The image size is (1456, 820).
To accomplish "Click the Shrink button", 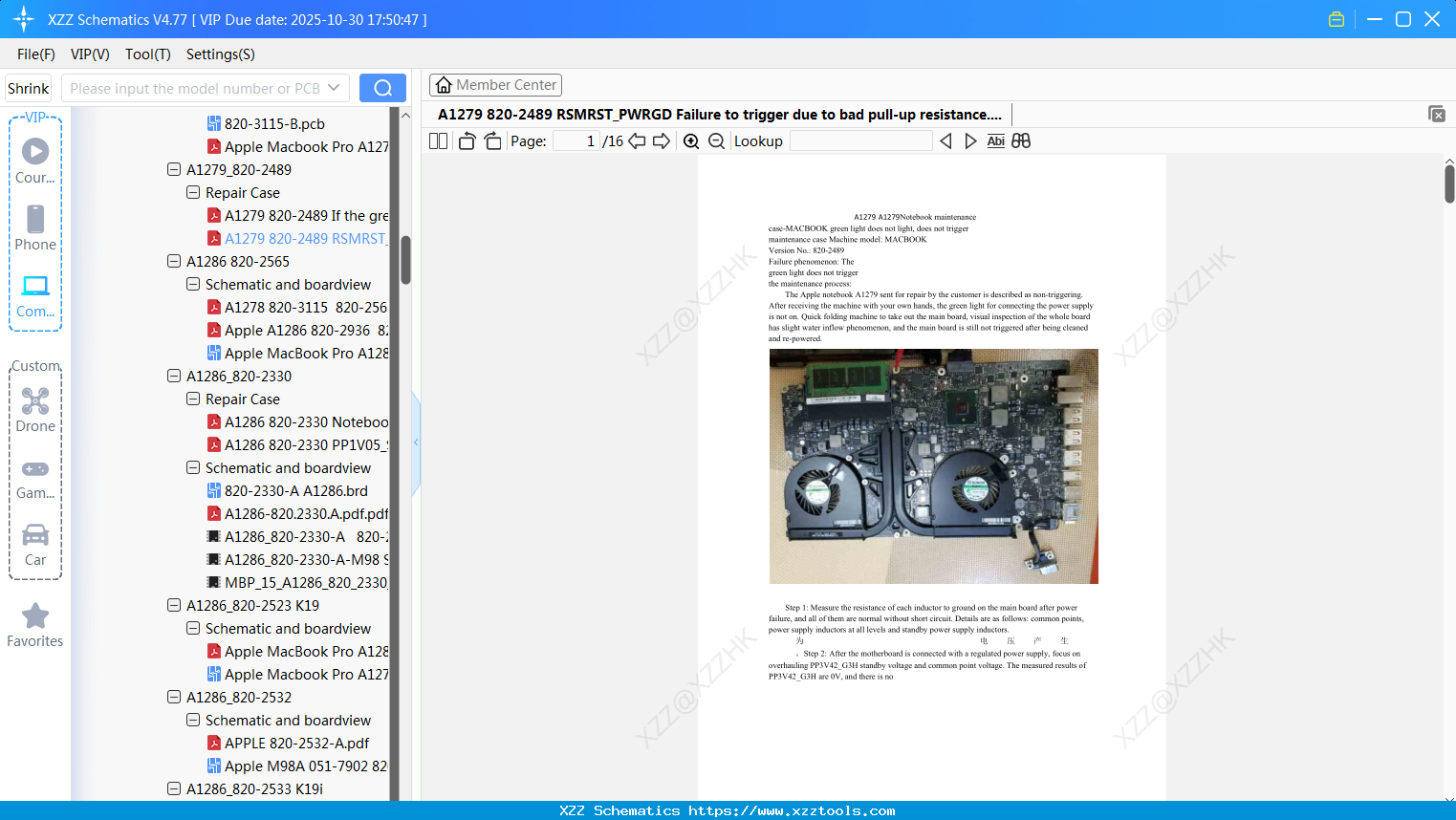I will click(29, 88).
